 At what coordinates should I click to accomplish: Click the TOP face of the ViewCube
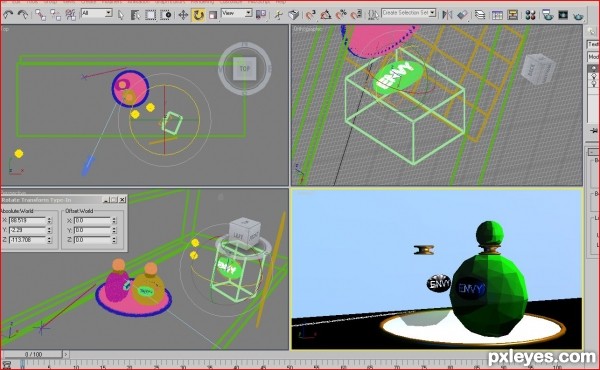[x=244, y=69]
